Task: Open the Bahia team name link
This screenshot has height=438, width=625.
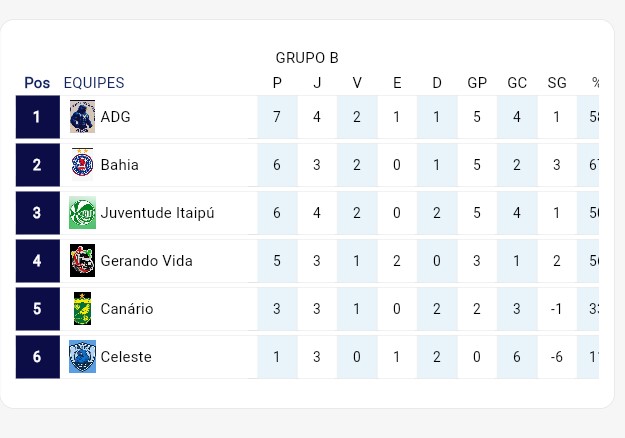Action: coord(120,165)
